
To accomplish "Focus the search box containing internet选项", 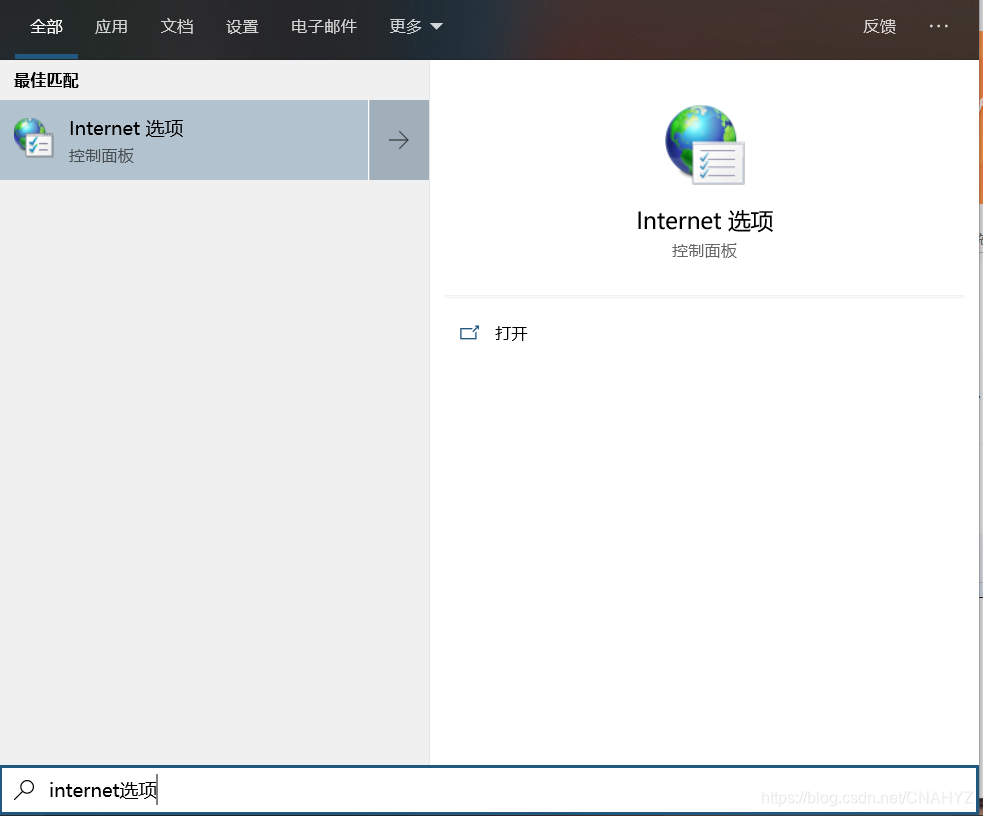I will click(489, 790).
